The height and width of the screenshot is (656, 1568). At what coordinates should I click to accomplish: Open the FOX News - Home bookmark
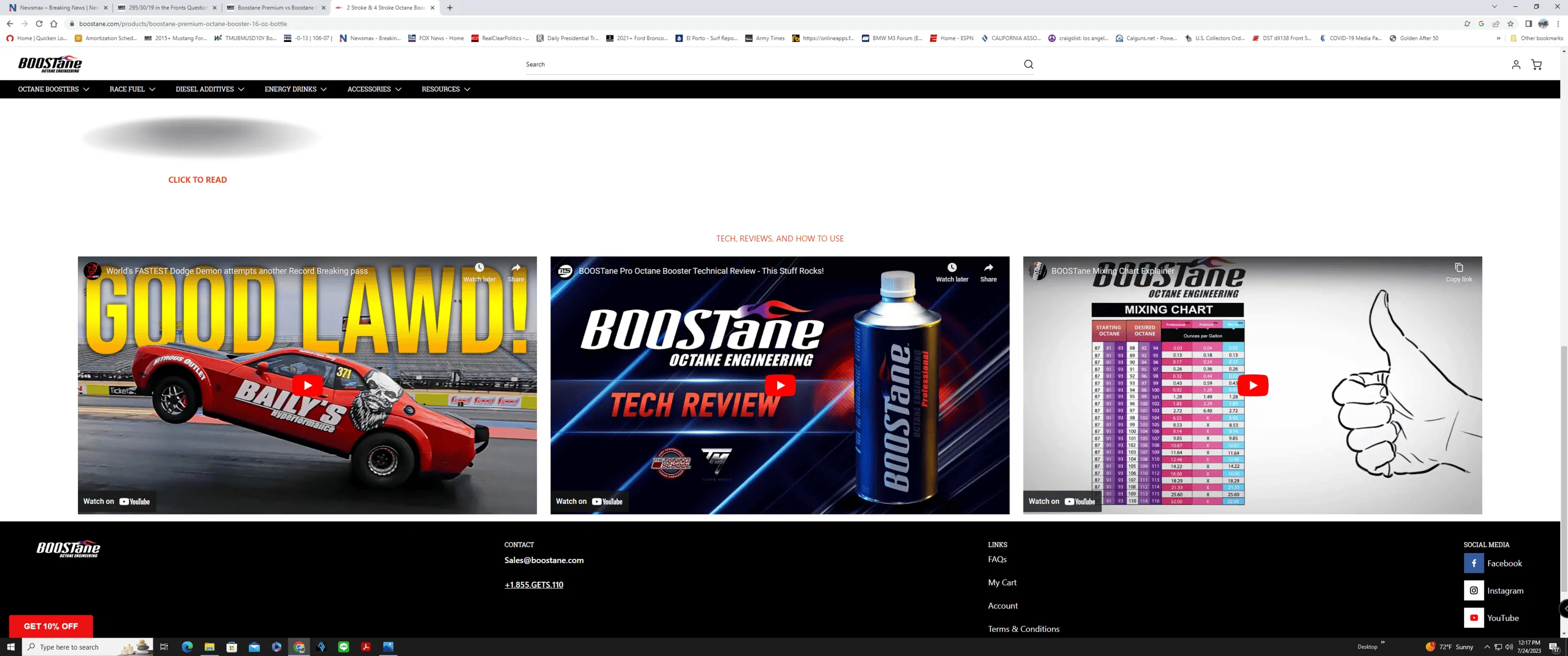pyautogui.click(x=436, y=38)
